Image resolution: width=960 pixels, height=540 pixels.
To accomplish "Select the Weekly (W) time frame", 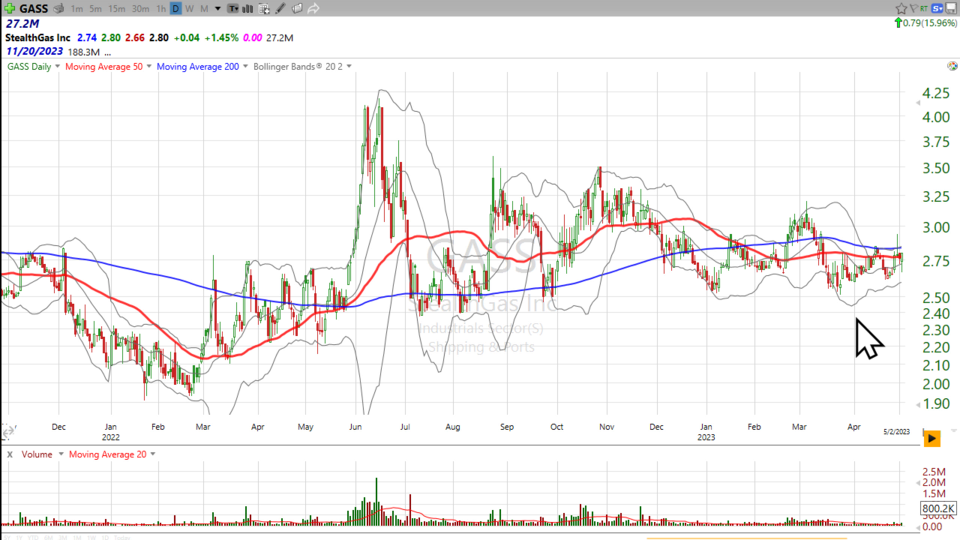I will click(189, 9).
